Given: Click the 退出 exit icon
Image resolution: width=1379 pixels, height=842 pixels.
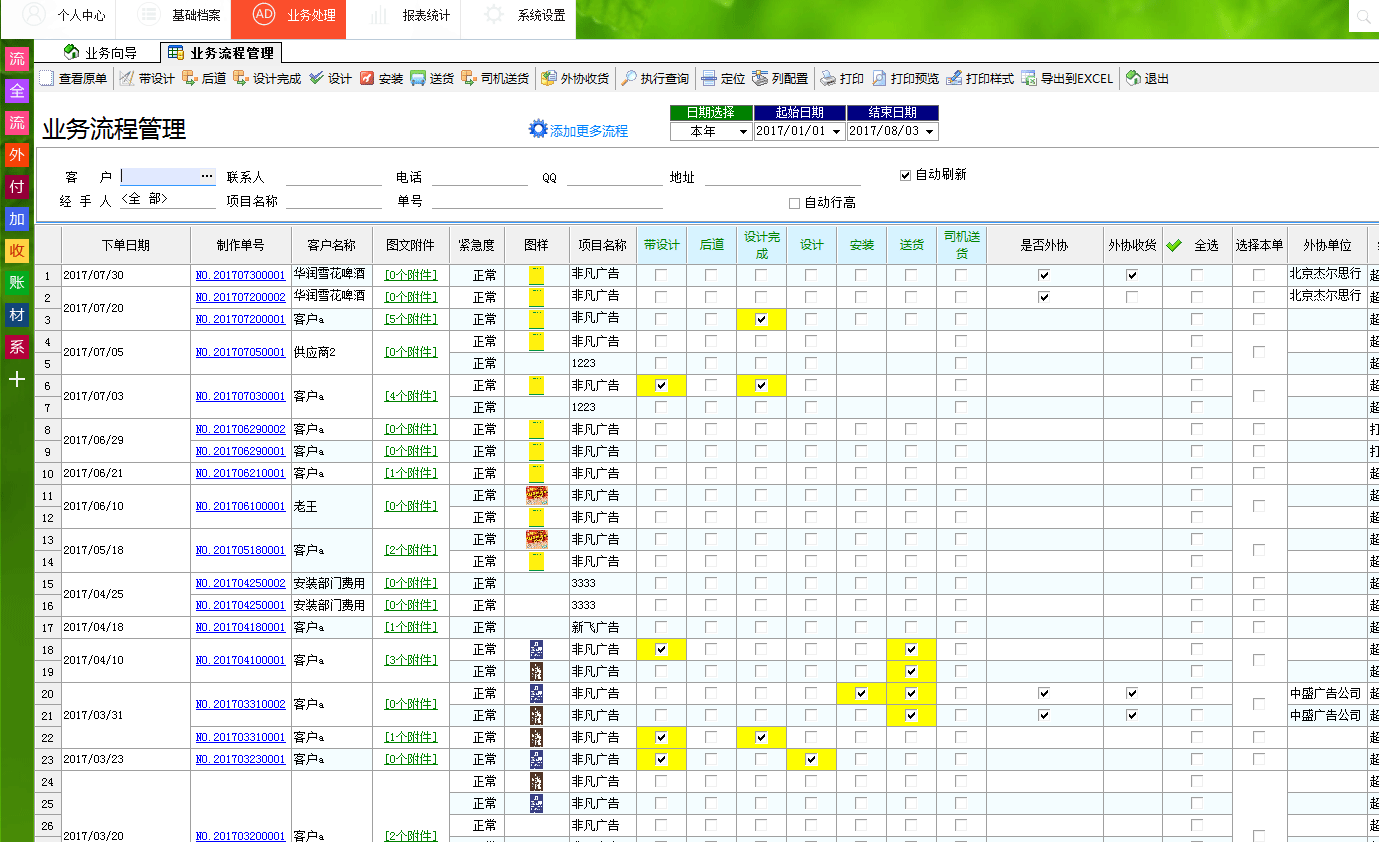Looking at the screenshot, I should click(1146, 77).
